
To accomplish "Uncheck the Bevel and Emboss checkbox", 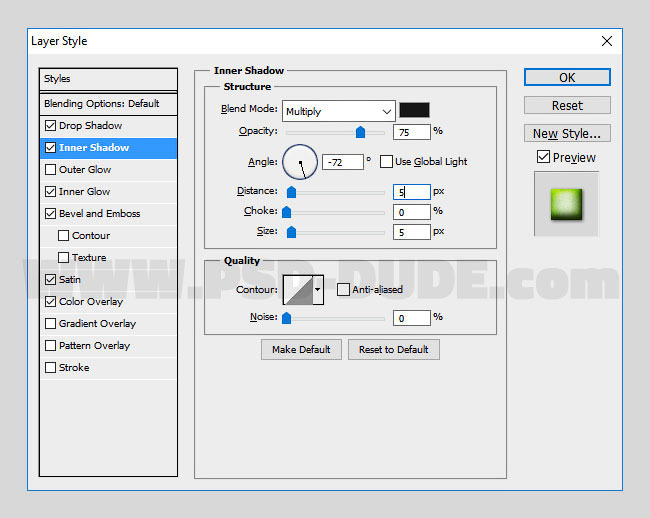I will coord(51,213).
